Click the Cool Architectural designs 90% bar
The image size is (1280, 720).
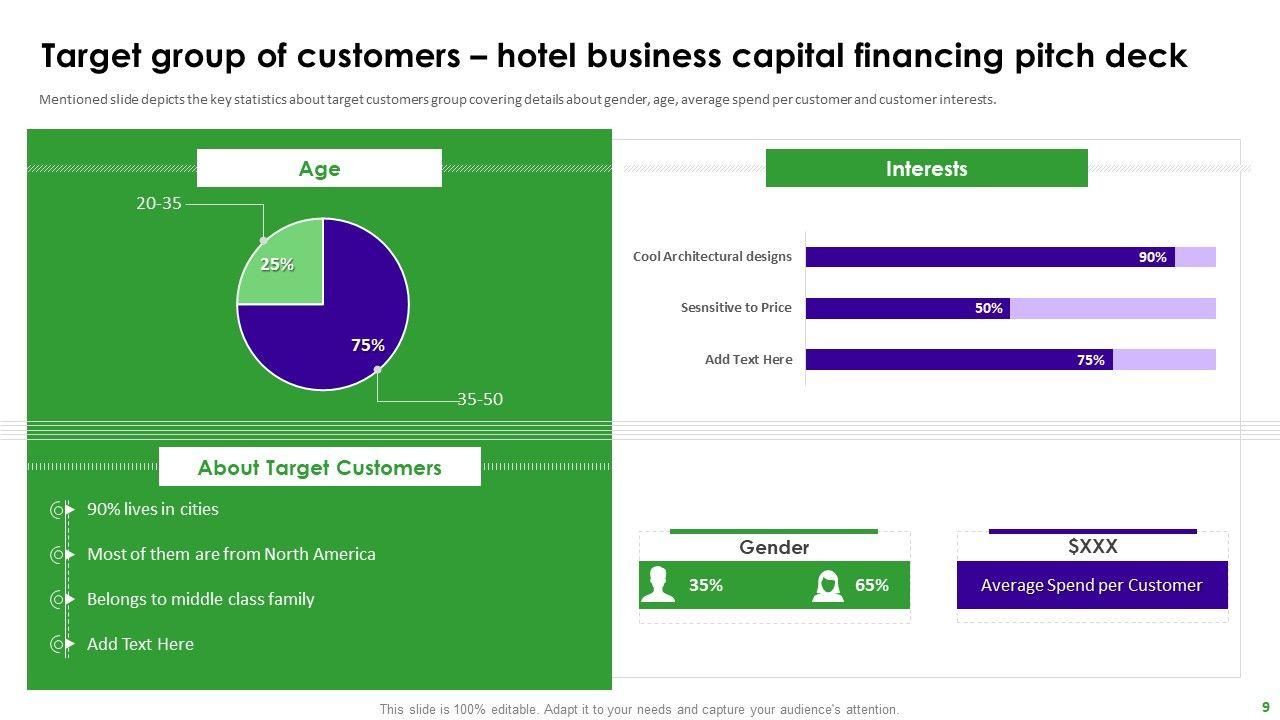pyautogui.click(x=990, y=257)
